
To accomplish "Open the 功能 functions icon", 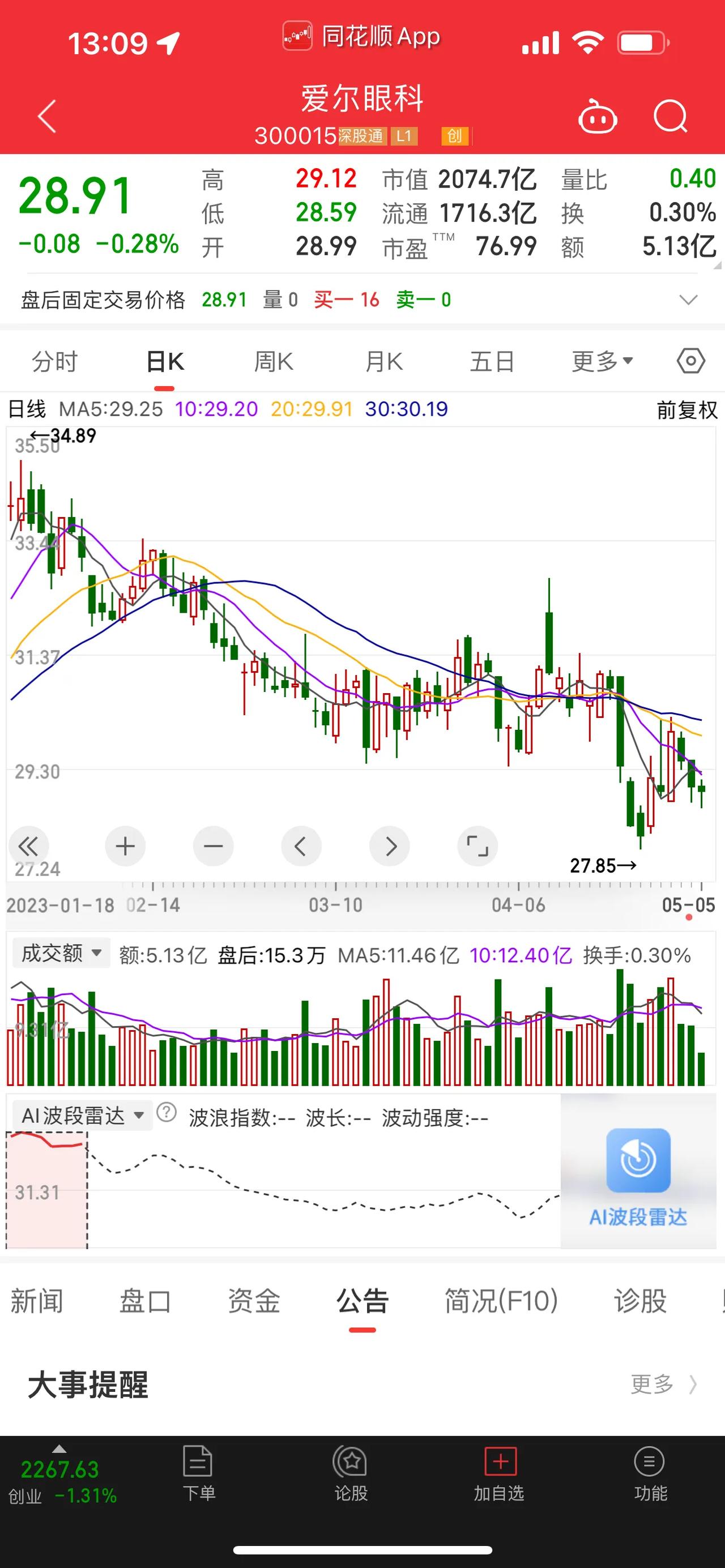I will 650,1473.
